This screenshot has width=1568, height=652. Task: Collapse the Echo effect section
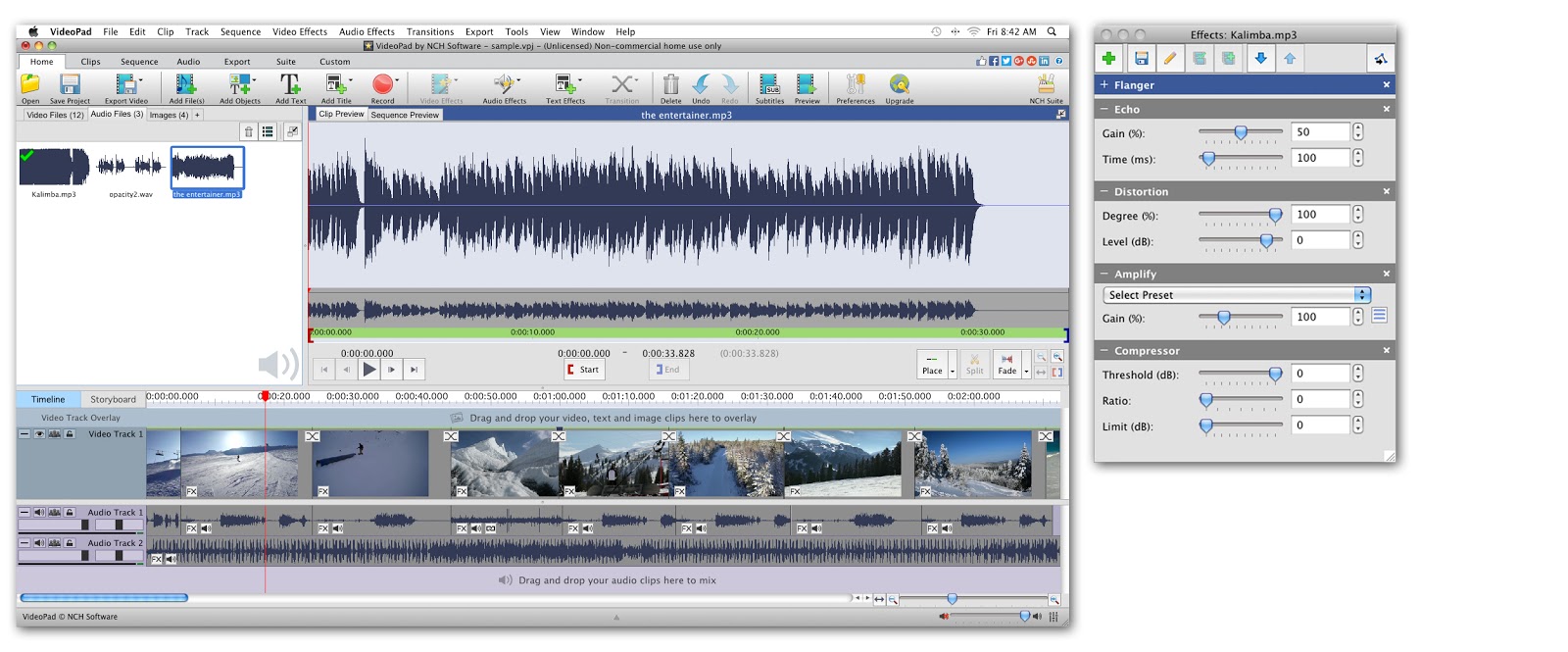1104,110
